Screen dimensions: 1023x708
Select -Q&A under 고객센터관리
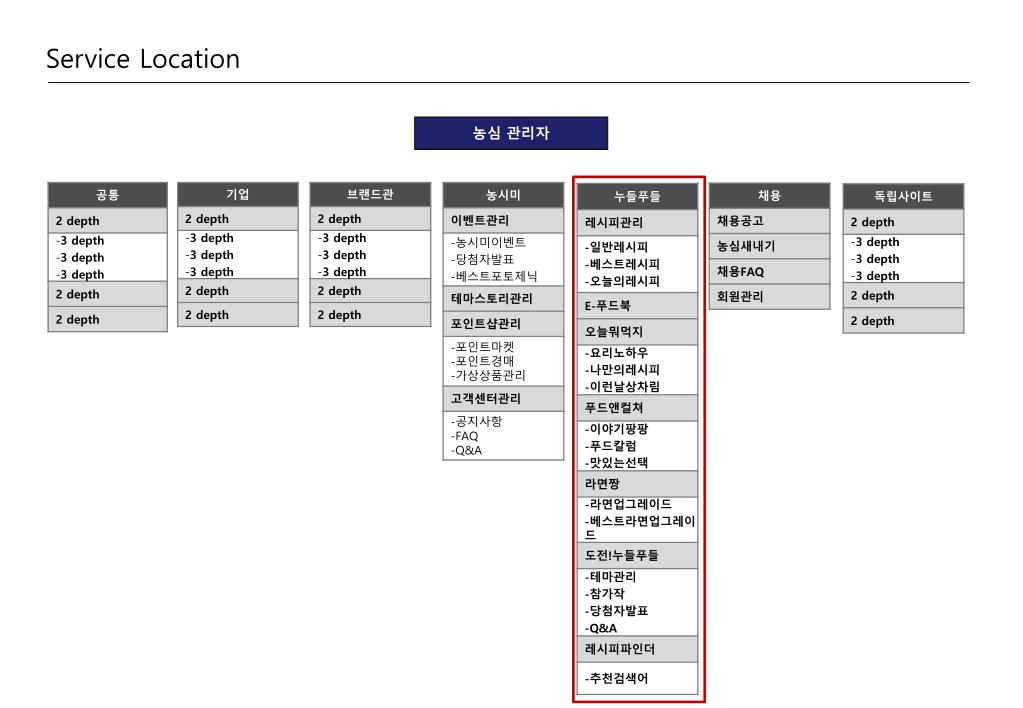coord(466,450)
